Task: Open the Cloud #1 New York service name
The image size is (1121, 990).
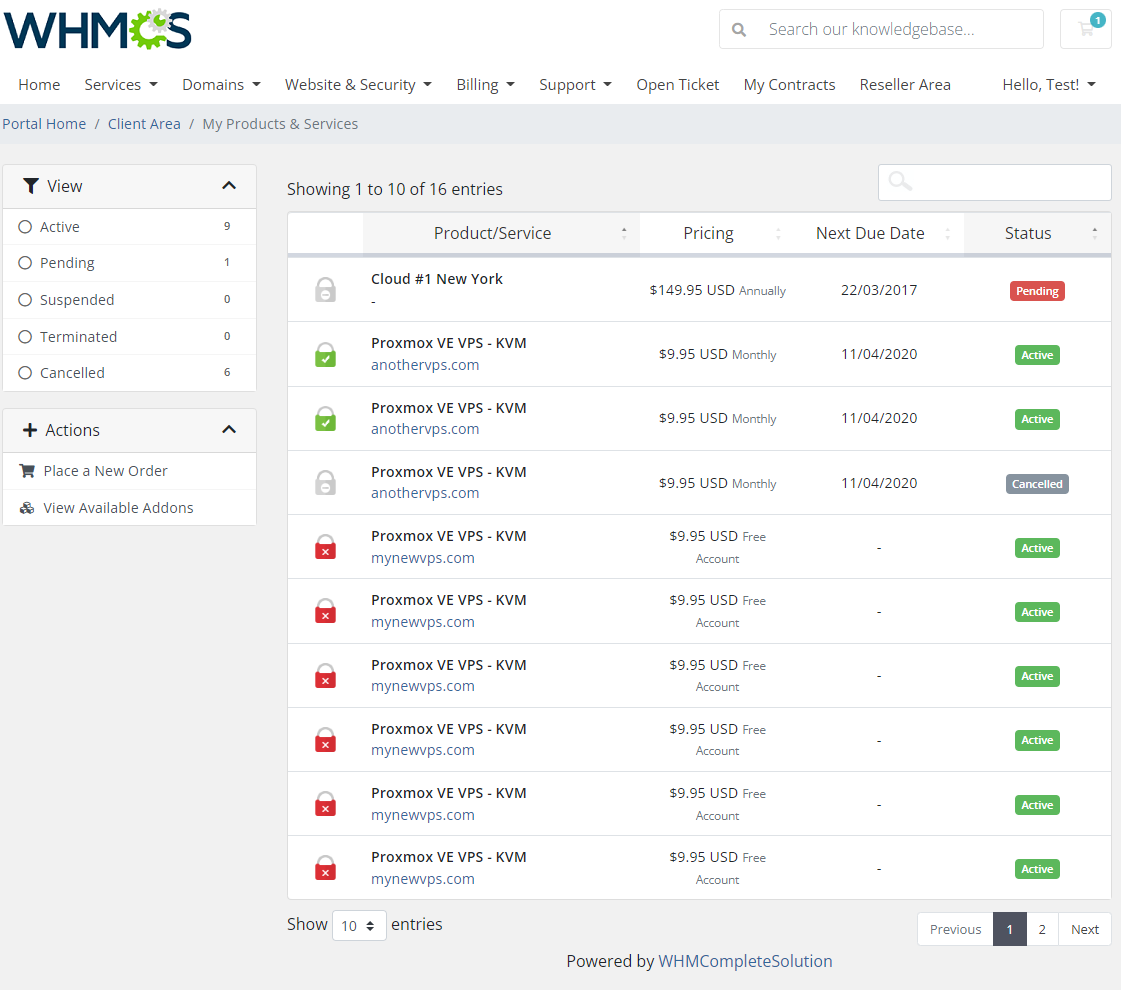Action: click(x=437, y=279)
